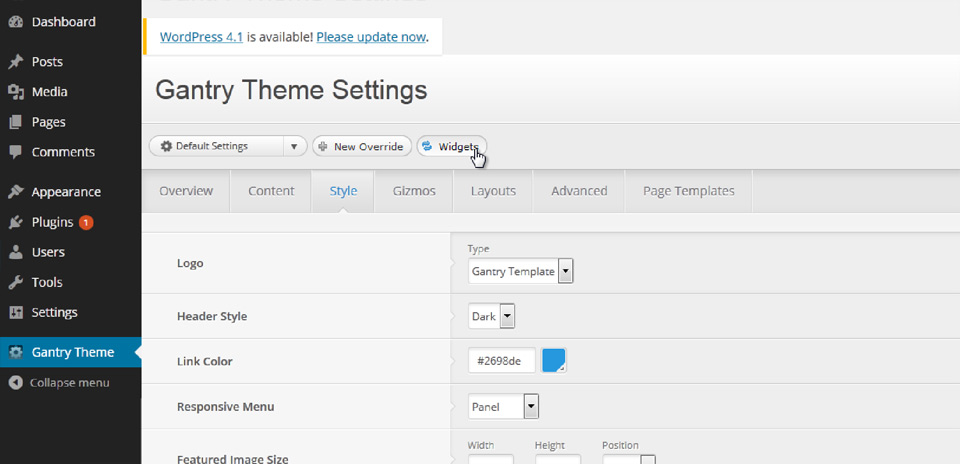The image size is (960, 464).
Task: Click gear icon in Default Settings button
Action: [167, 146]
